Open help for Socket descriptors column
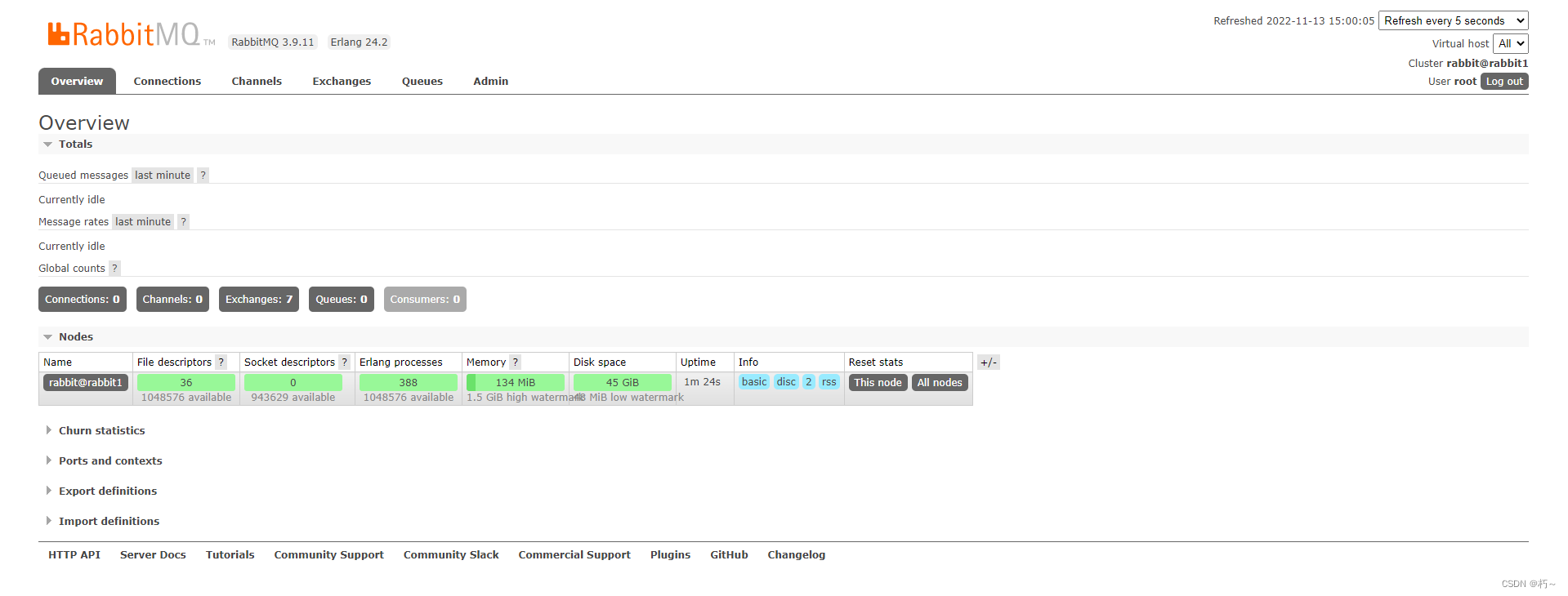Viewport: 1568px width, 596px height. 344,362
